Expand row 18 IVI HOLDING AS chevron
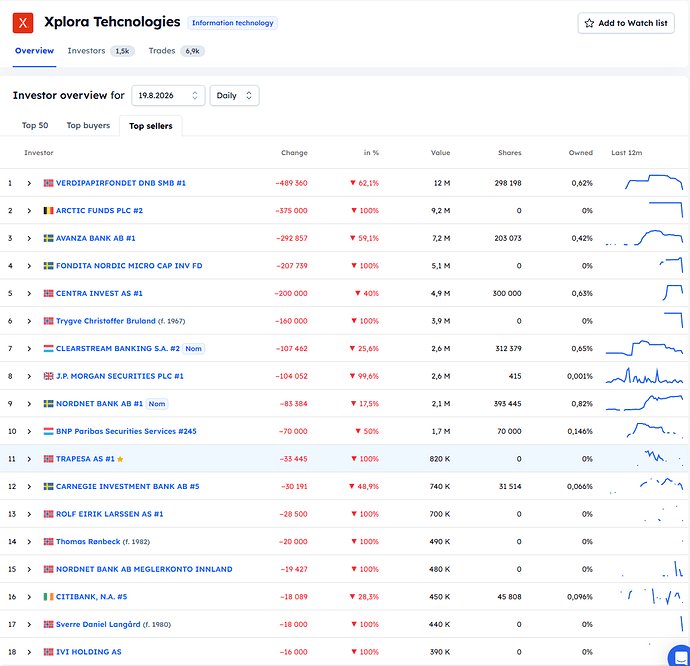This screenshot has height=666, width=690. point(29,652)
